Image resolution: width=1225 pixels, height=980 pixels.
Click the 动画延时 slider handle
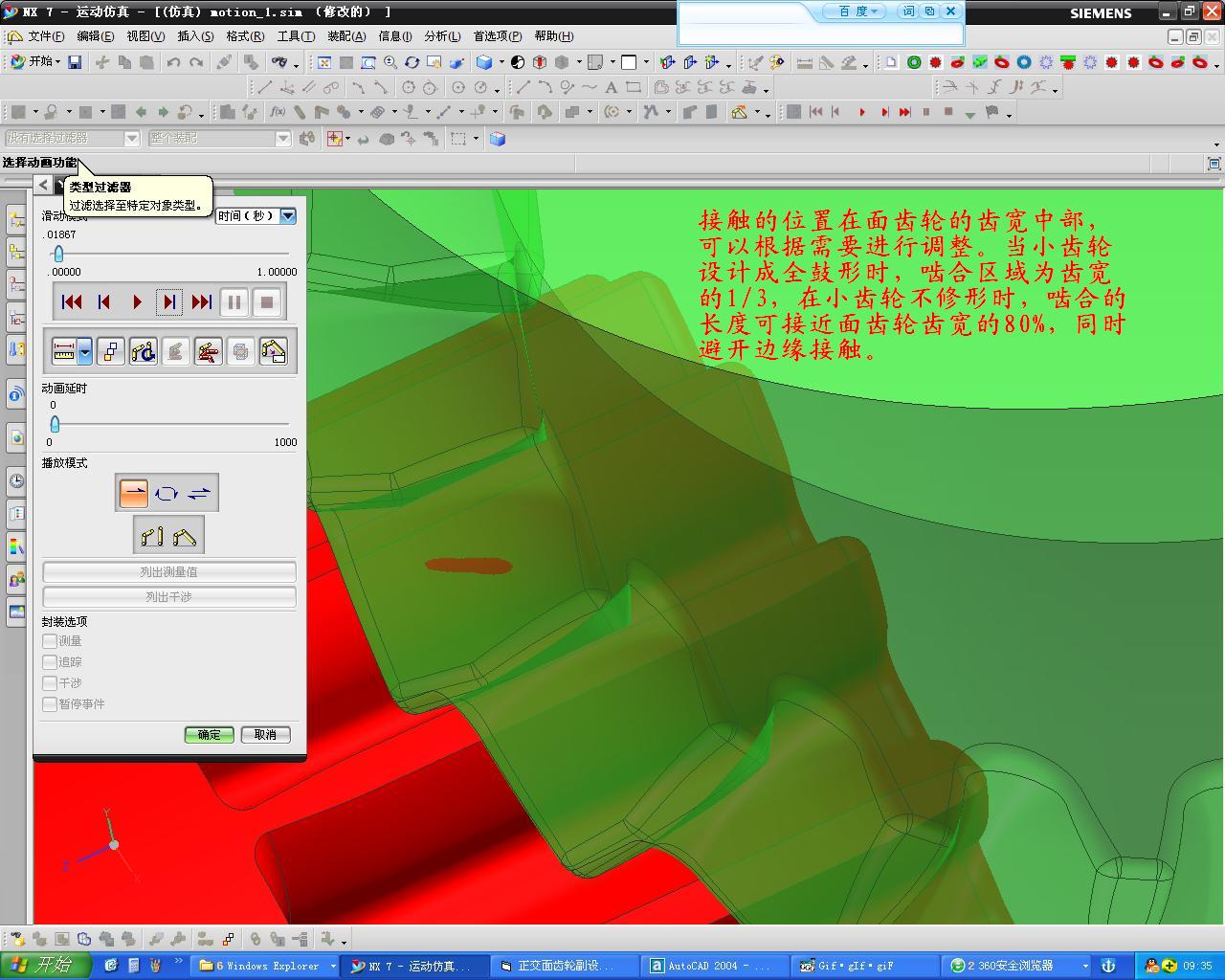tap(55, 424)
